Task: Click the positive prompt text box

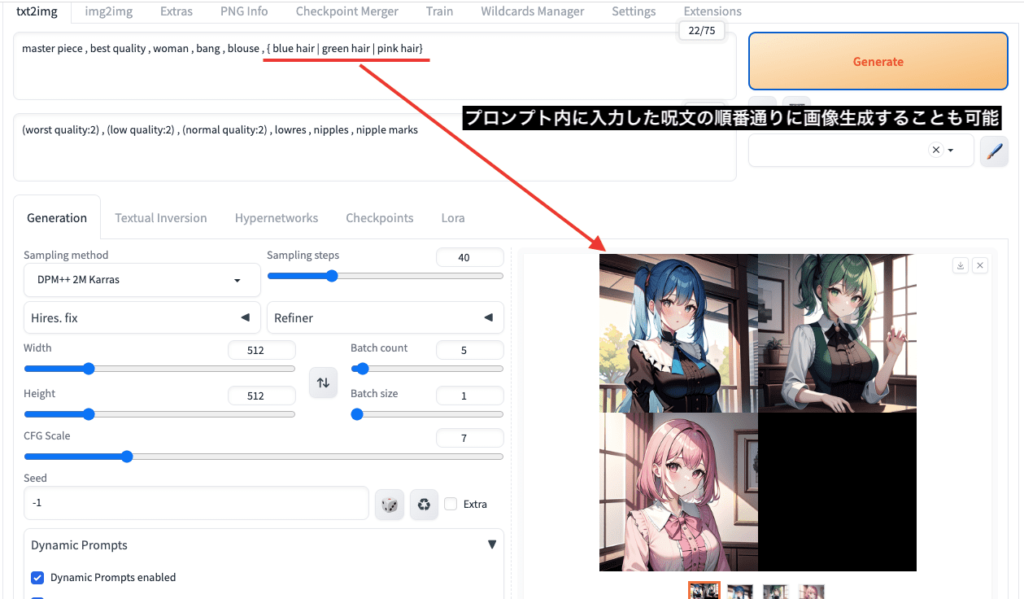Action: pyautogui.click(x=374, y=66)
